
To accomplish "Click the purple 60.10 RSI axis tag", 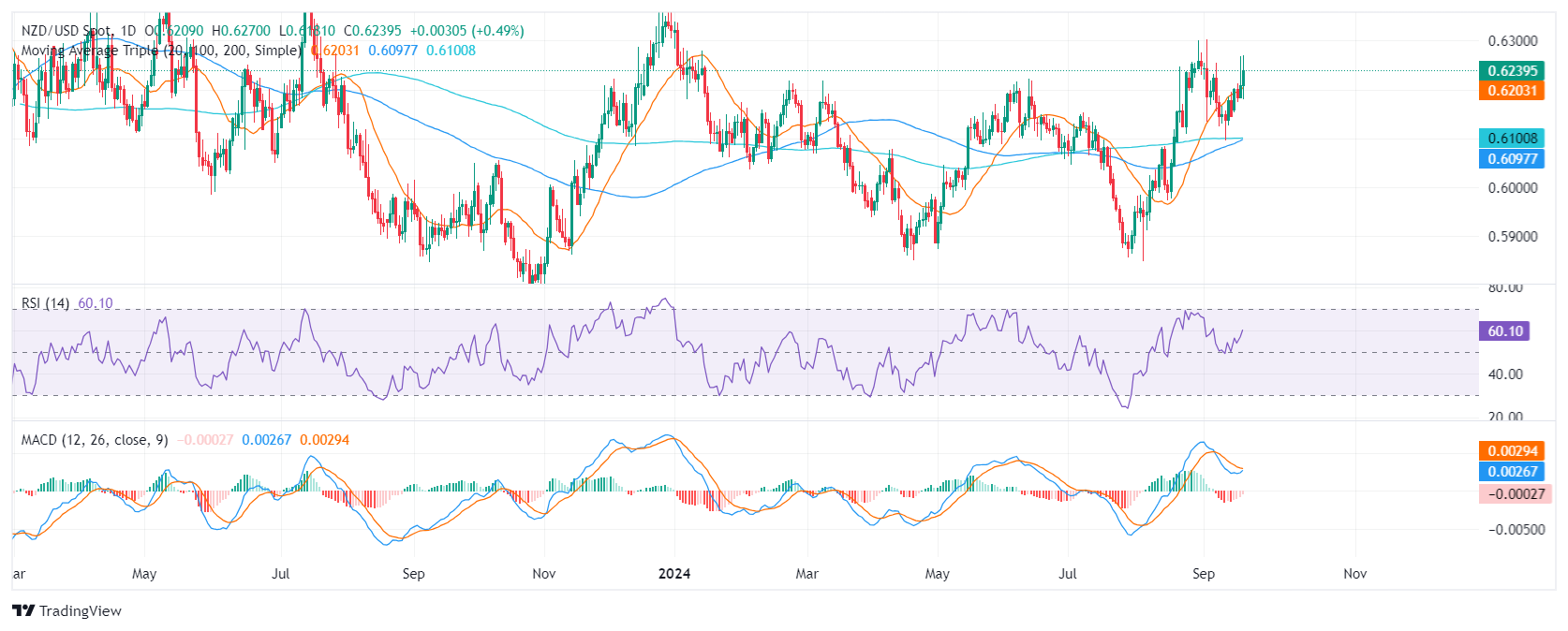I will click(x=1504, y=331).
